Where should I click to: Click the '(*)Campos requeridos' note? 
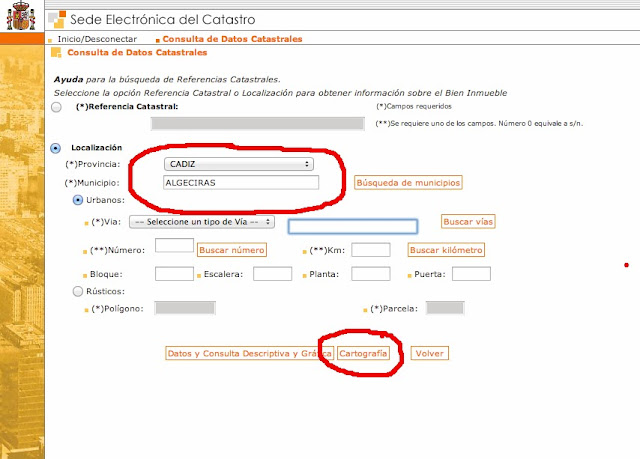click(x=413, y=106)
